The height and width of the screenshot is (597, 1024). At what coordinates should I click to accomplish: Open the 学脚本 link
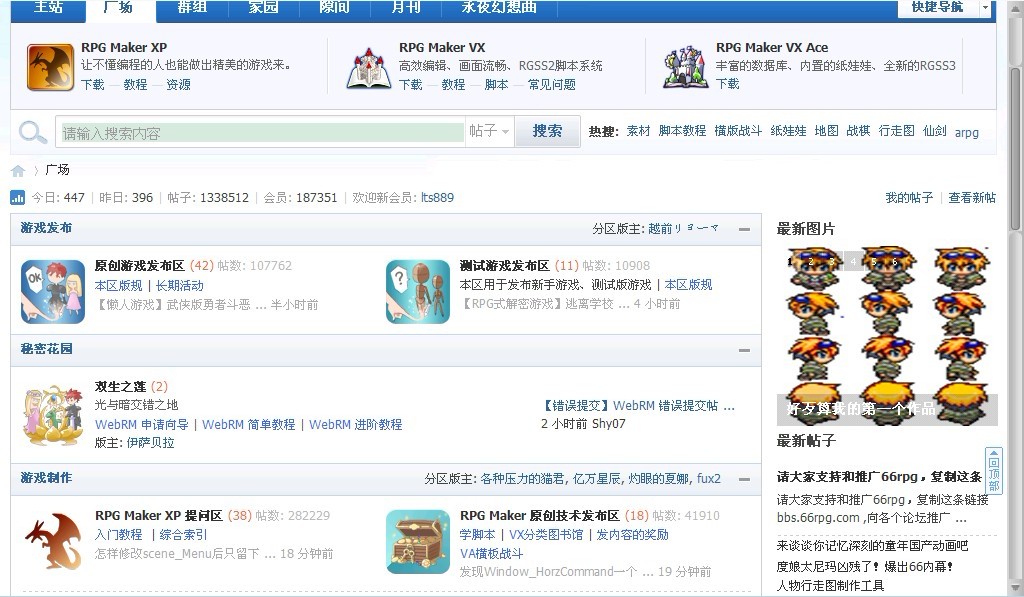477,535
